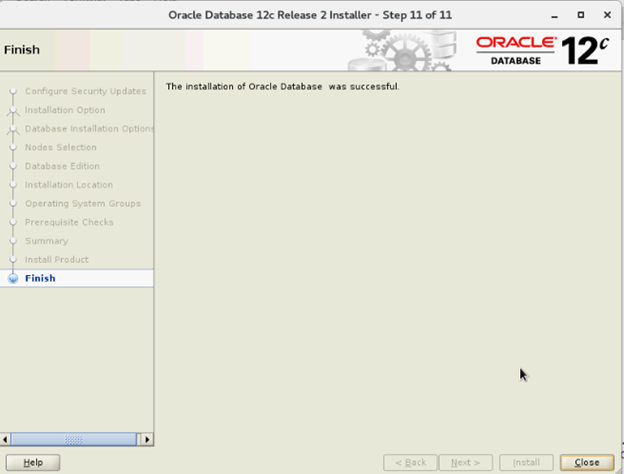Click the disabled Install button

(x=526, y=462)
